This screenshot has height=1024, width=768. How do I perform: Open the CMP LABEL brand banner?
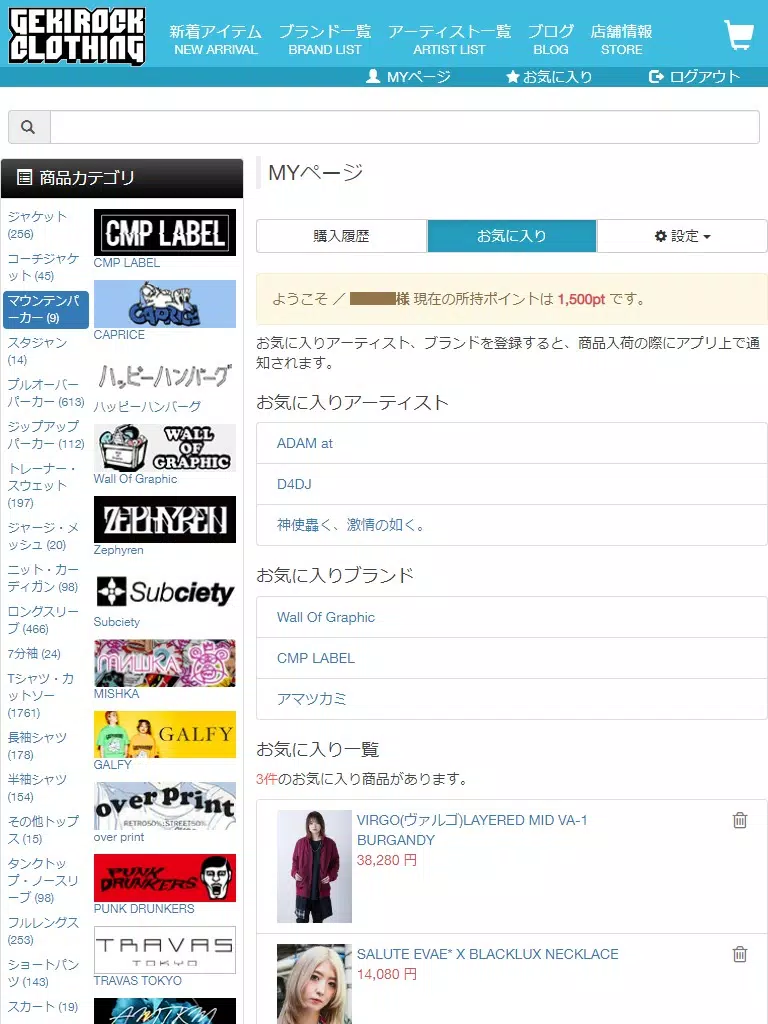click(x=165, y=232)
